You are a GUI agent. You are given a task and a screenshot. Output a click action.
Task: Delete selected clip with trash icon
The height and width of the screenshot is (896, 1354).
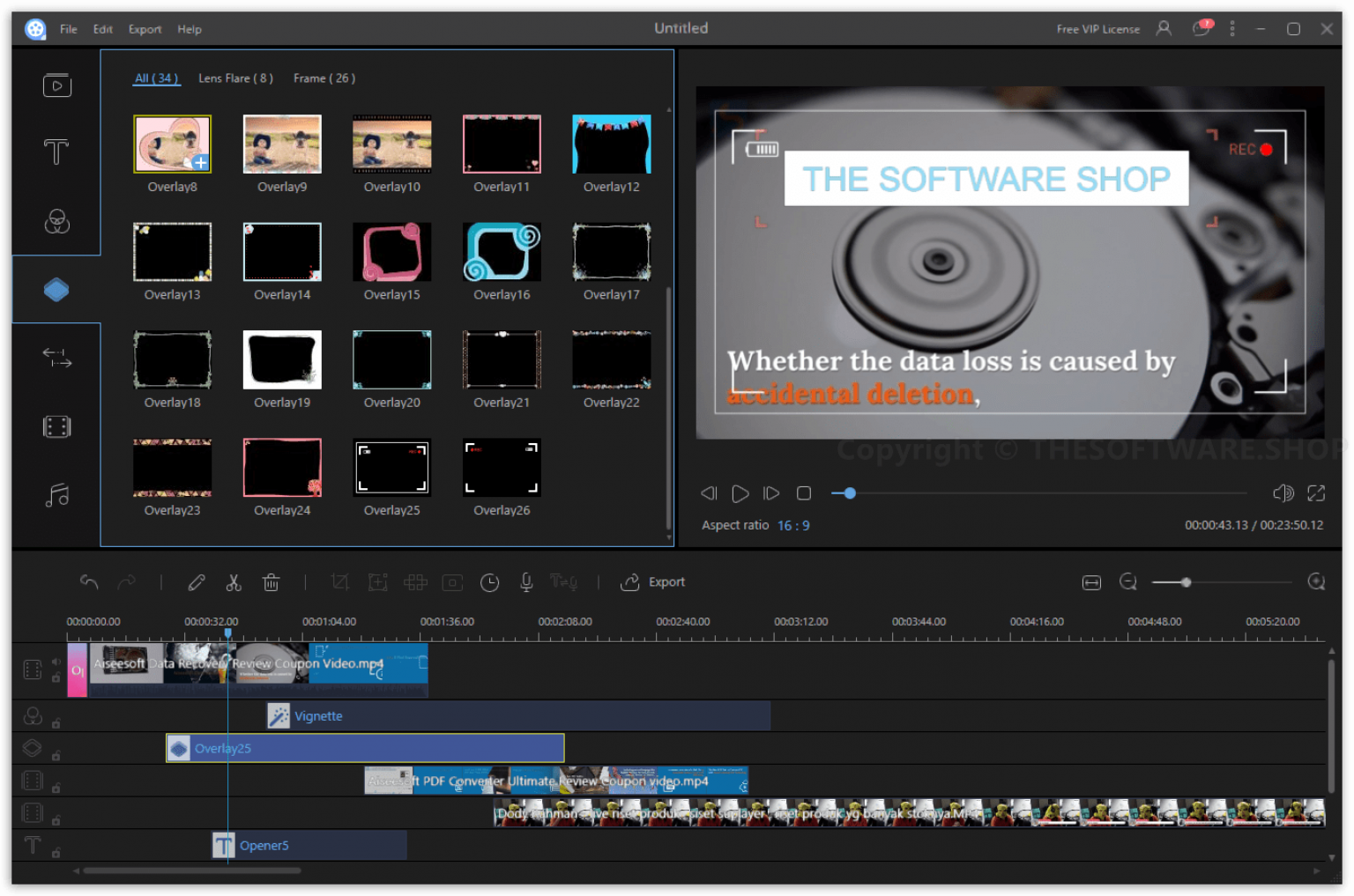272,582
